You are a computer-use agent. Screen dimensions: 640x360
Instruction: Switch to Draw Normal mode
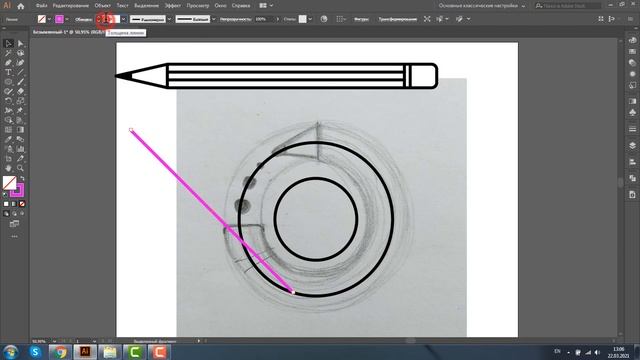6,213
